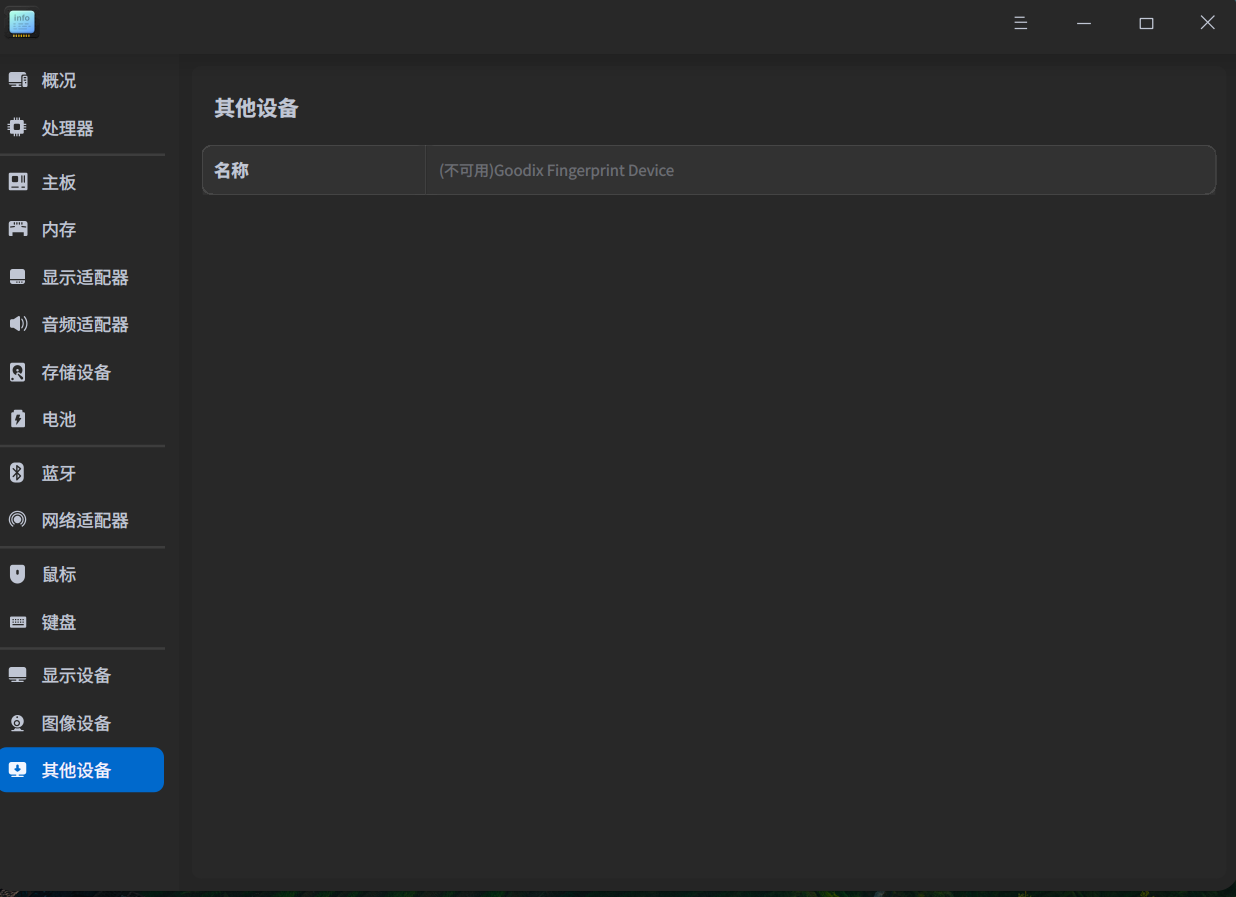
Task: Click the taskbar area at screen bottom
Action: click(x=618, y=891)
